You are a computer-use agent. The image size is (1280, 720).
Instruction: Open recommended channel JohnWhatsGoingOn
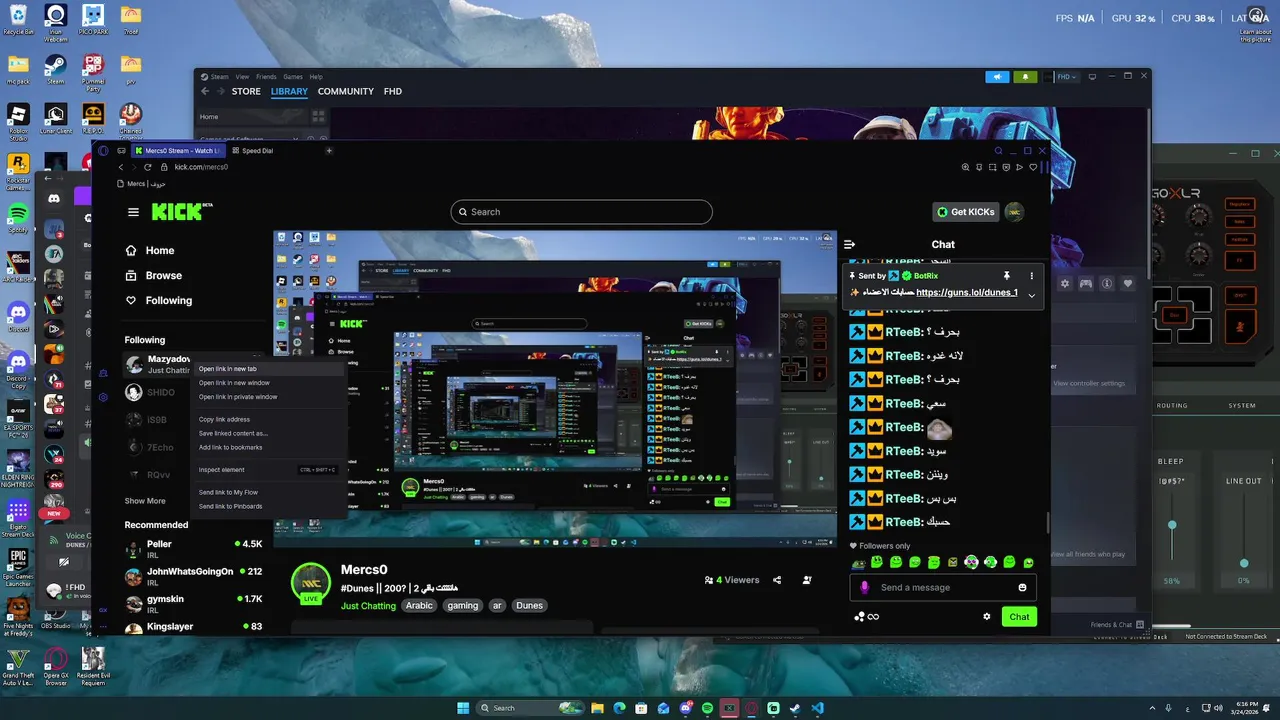194,576
